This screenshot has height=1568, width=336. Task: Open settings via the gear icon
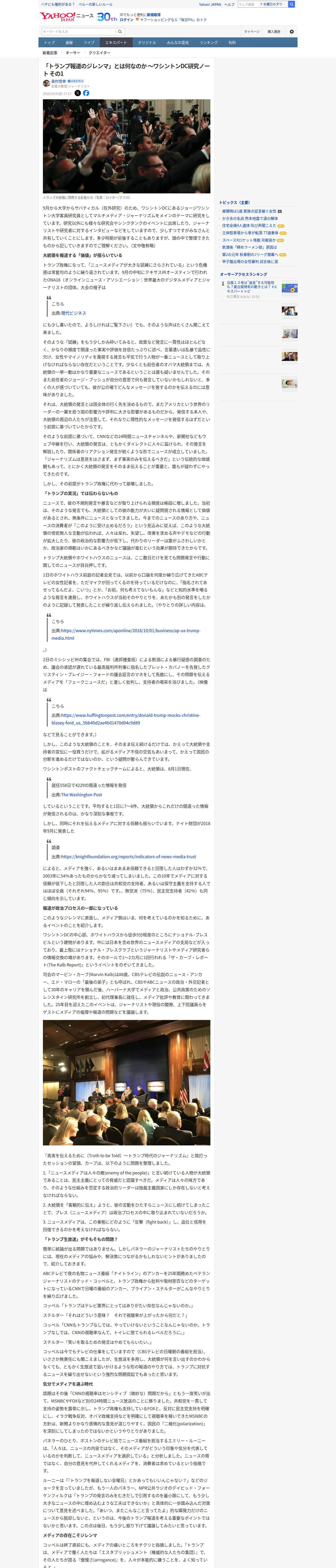point(292,32)
